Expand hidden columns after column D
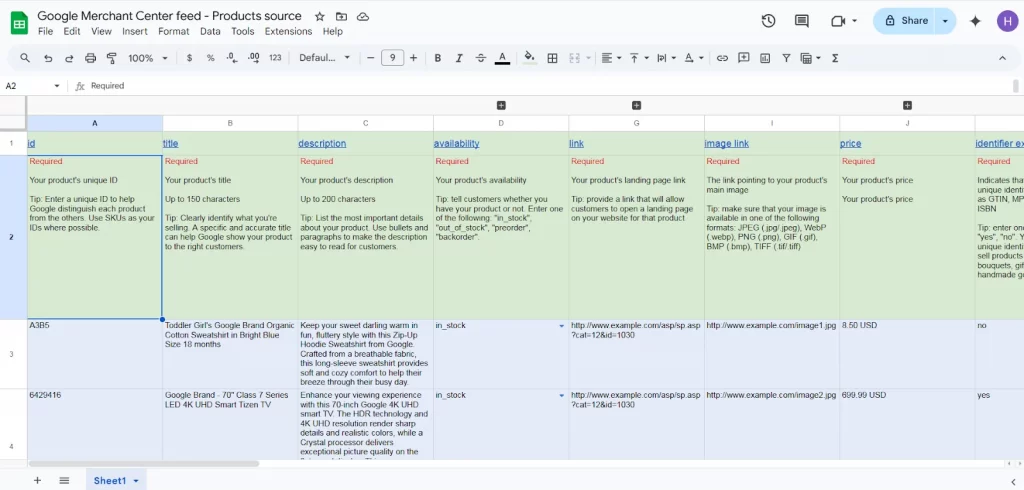Image resolution: width=1024 pixels, height=490 pixels. 502,105
